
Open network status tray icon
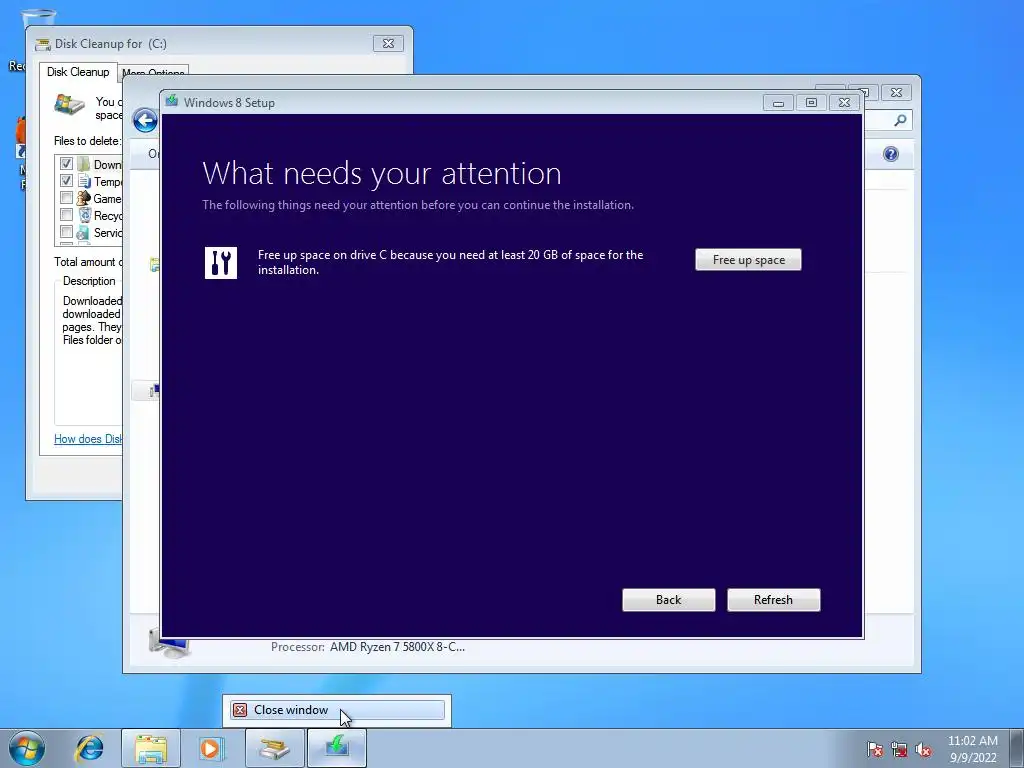(x=899, y=750)
